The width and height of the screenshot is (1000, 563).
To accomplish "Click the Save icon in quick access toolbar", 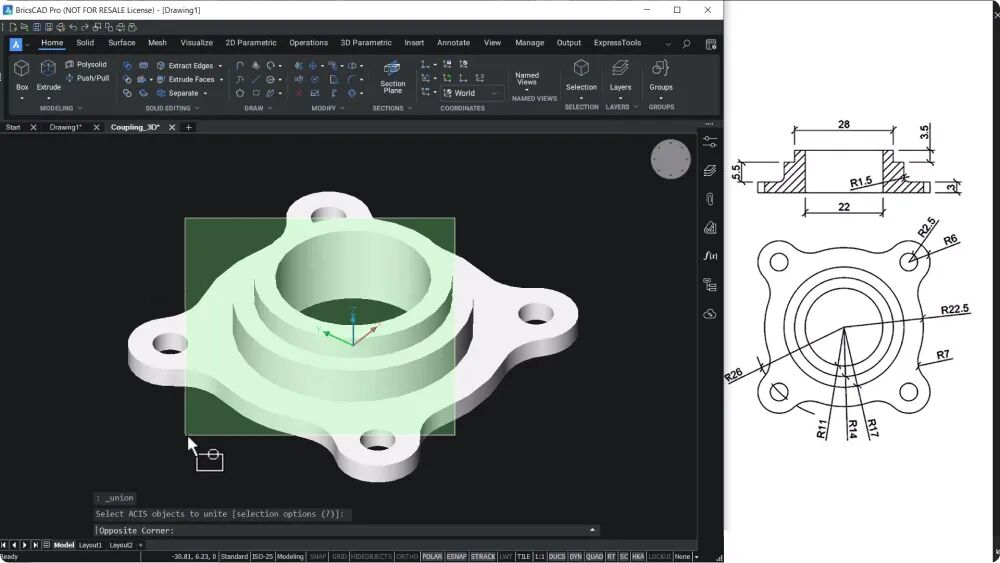I will coord(37,27).
